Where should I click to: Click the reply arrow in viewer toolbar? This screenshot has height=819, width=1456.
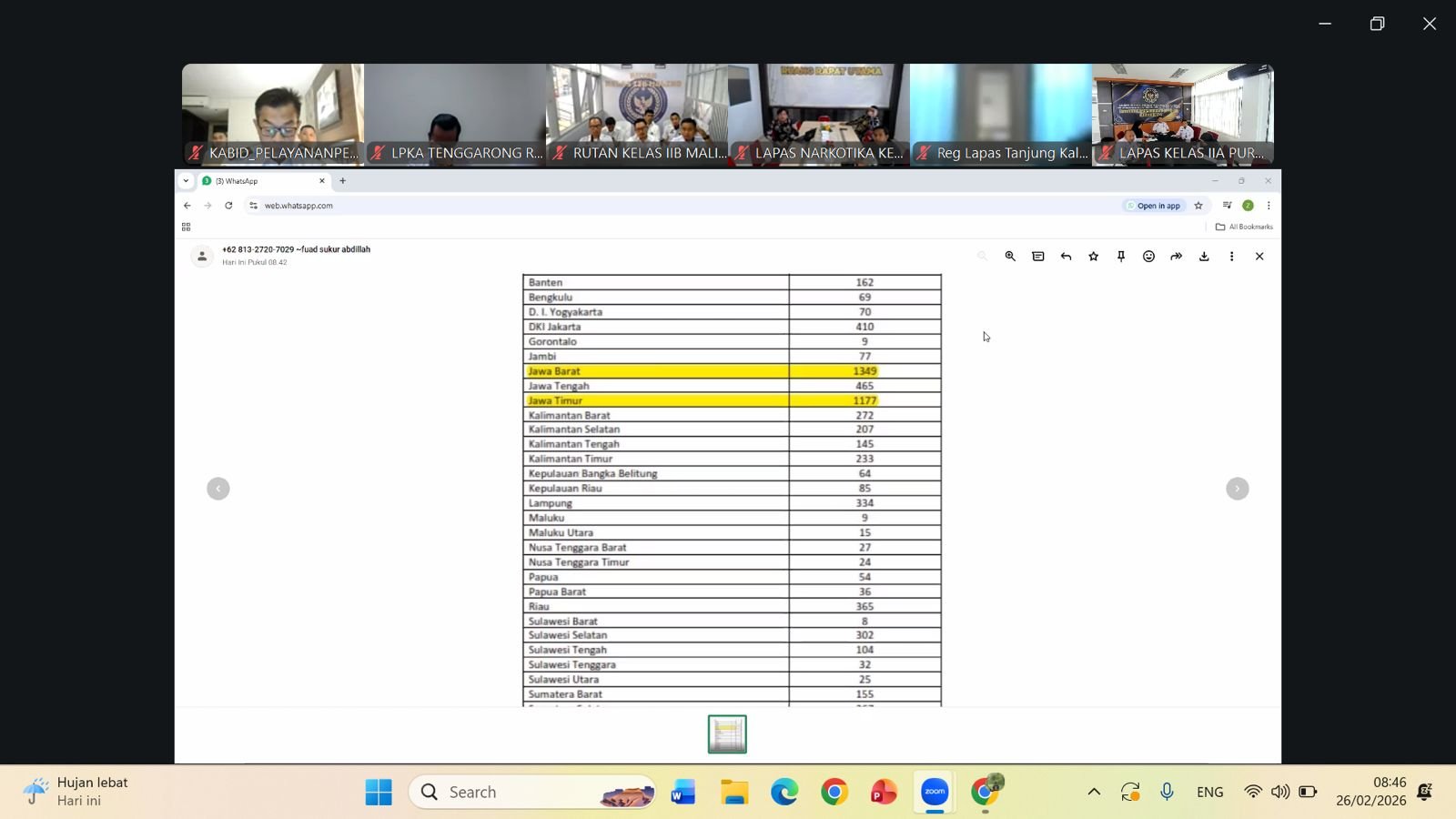(x=1066, y=257)
